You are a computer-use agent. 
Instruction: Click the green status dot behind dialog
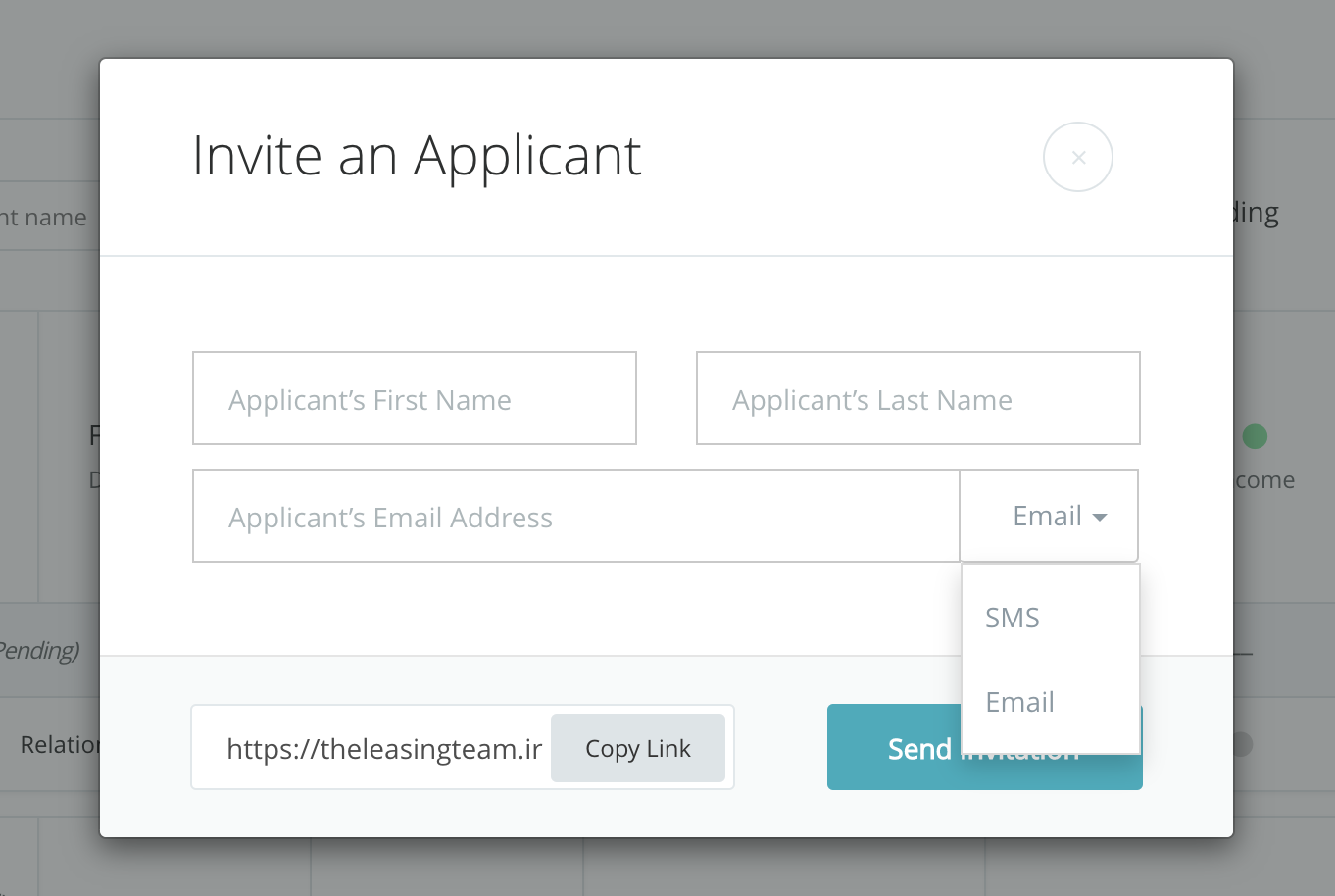click(1255, 436)
